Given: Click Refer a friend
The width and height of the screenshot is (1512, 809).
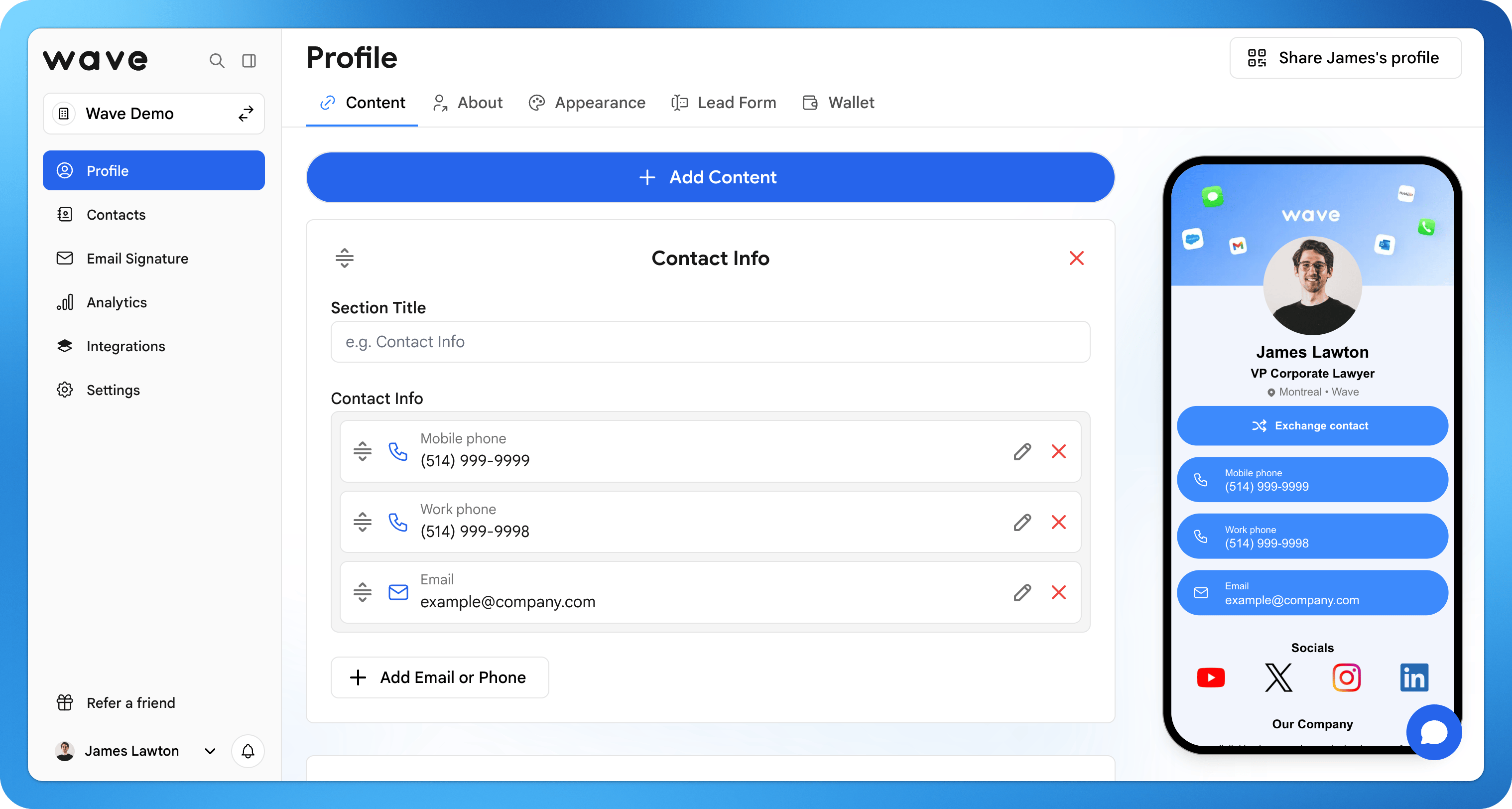Looking at the screenshot, I should [116, 703].
